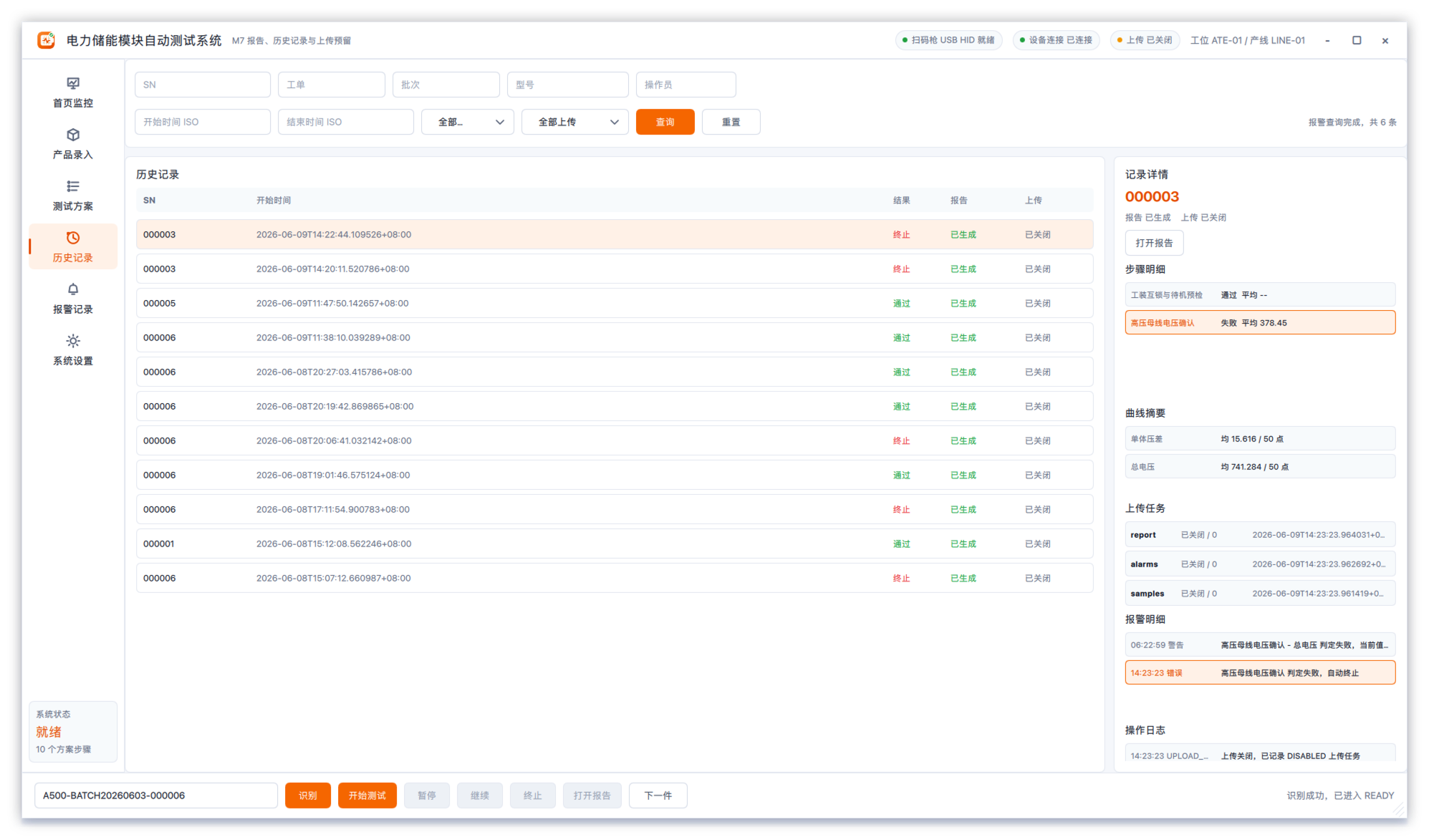Select record 000005 started 11:47:50

(615, 304)
